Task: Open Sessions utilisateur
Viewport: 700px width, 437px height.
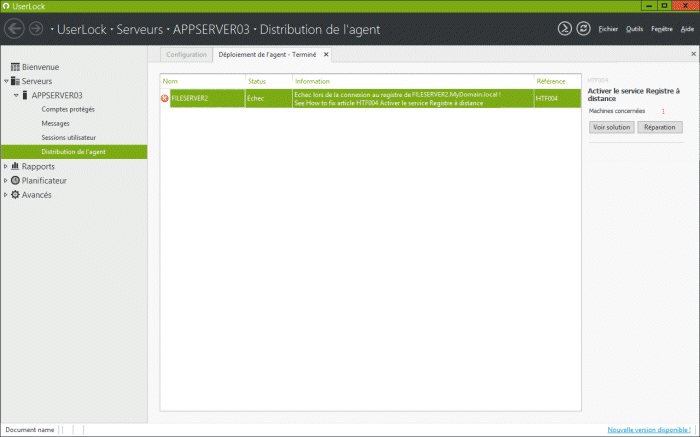Action: pos(68,138)
